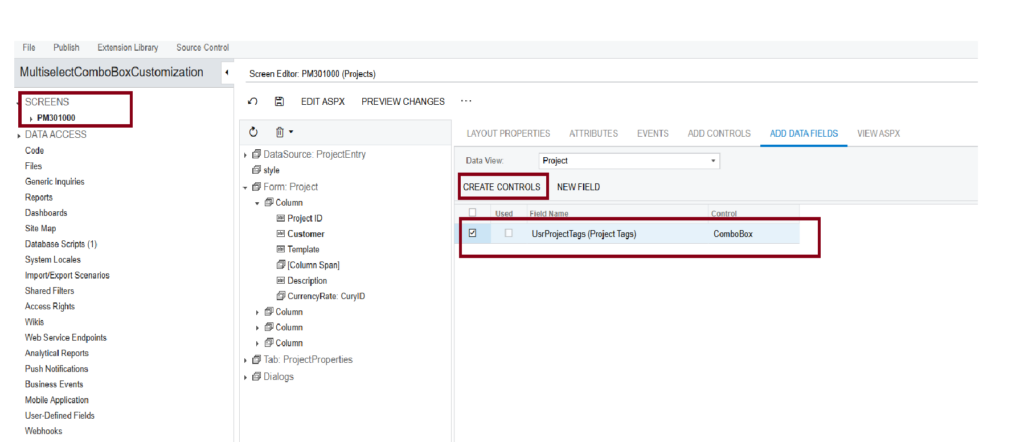This screenshot has width=1024, height=442.
Task: Click the Create Controls button
Action: [502, 187]
